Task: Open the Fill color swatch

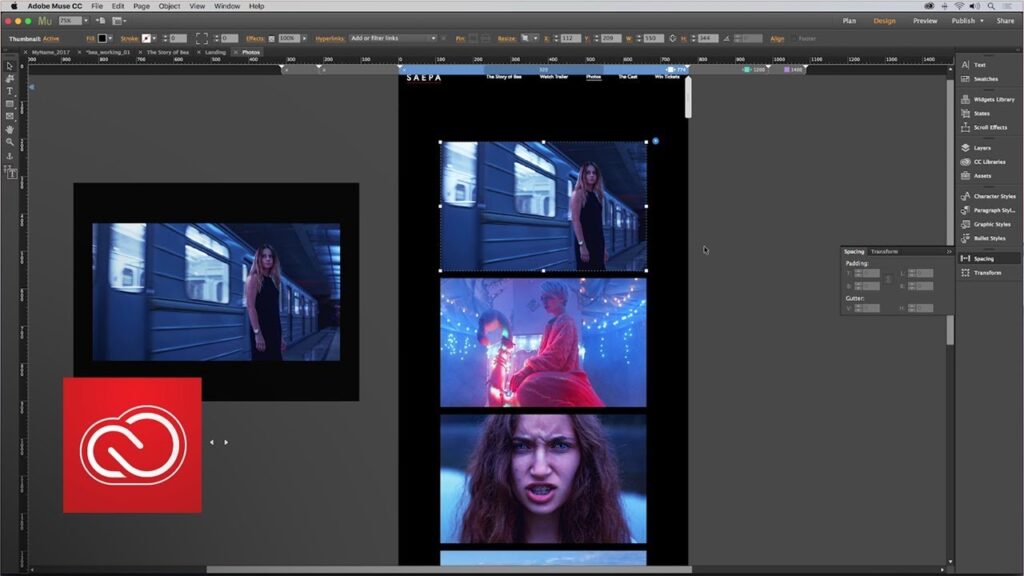Action: tap(102, 38)
